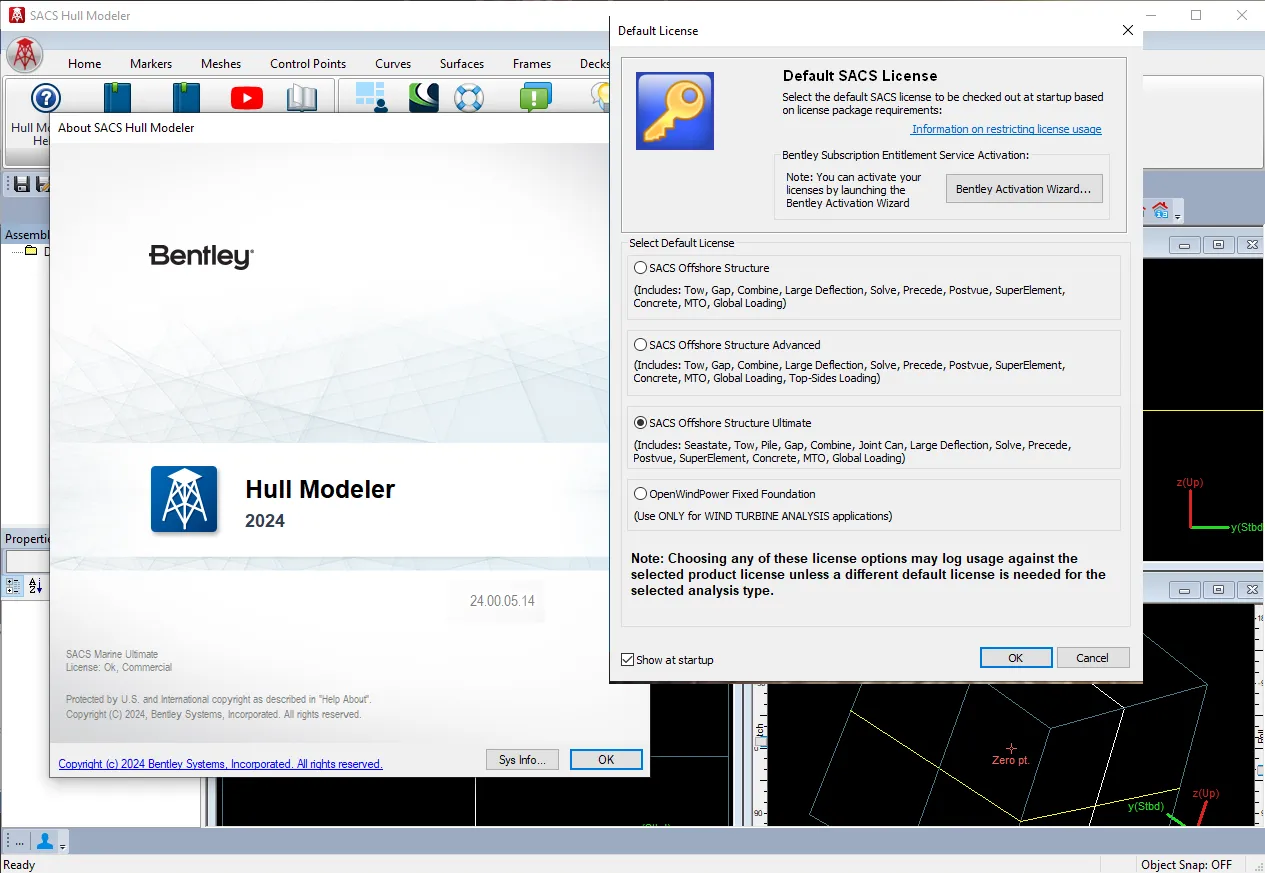Switch properties to categorized view
Image resolution: width=1265 pixels, height=873 pixels.
coord(13,586)
